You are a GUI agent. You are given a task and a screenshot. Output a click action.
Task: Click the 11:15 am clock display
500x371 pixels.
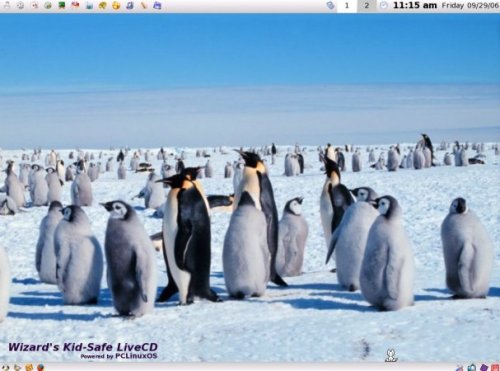click(415, 5)
